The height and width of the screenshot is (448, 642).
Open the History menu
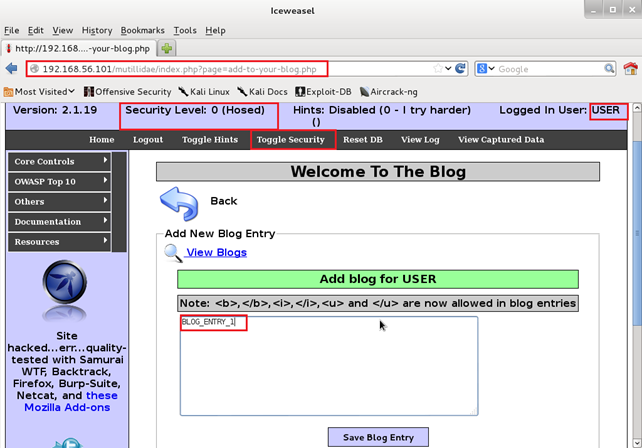97,31
